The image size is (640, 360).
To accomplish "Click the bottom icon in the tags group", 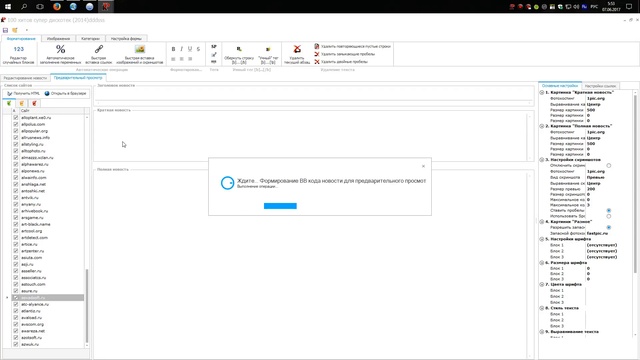I will [x=213, y=62].
